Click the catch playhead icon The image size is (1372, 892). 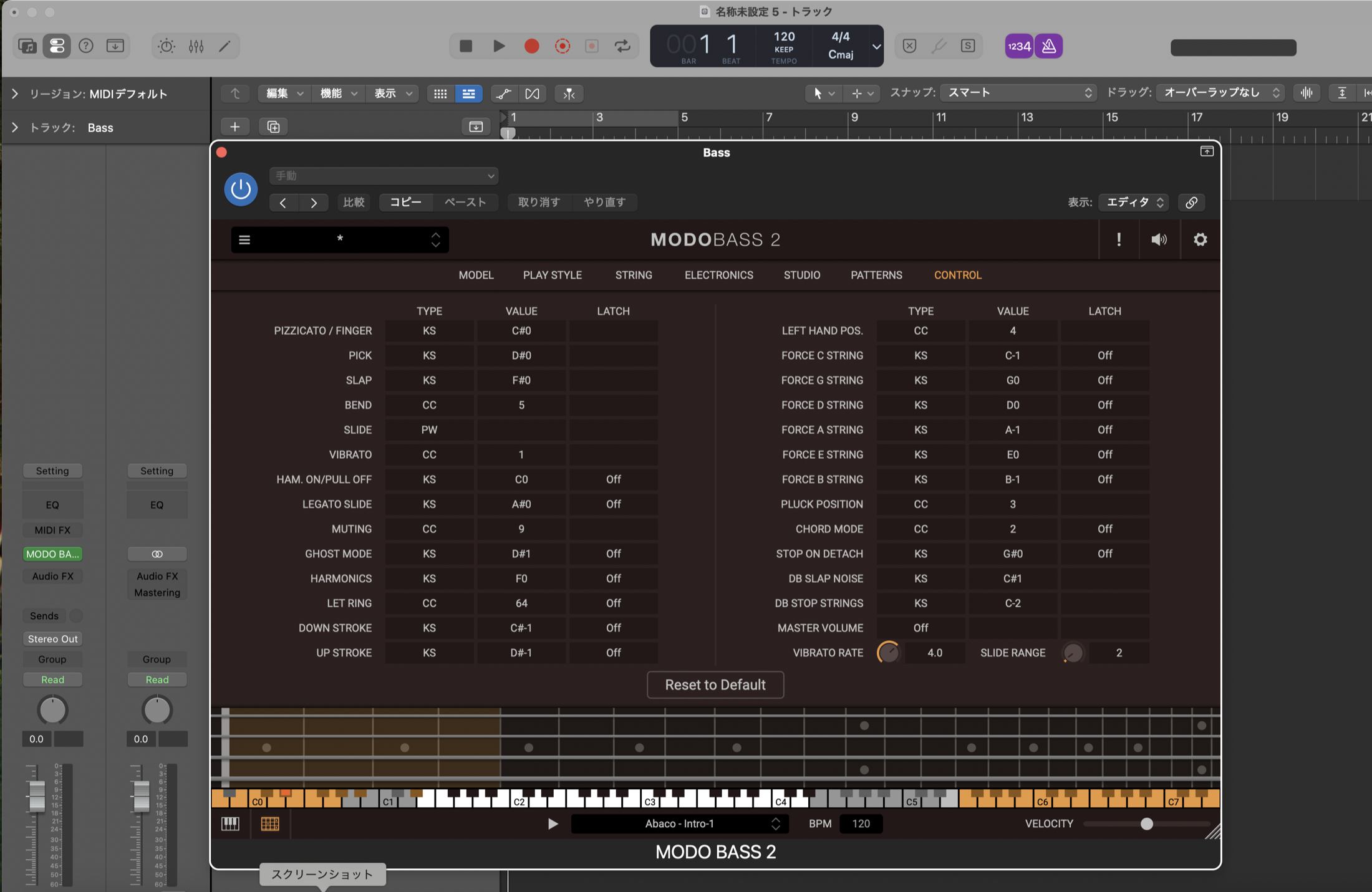pyautogui.click(x=569, y=94)
